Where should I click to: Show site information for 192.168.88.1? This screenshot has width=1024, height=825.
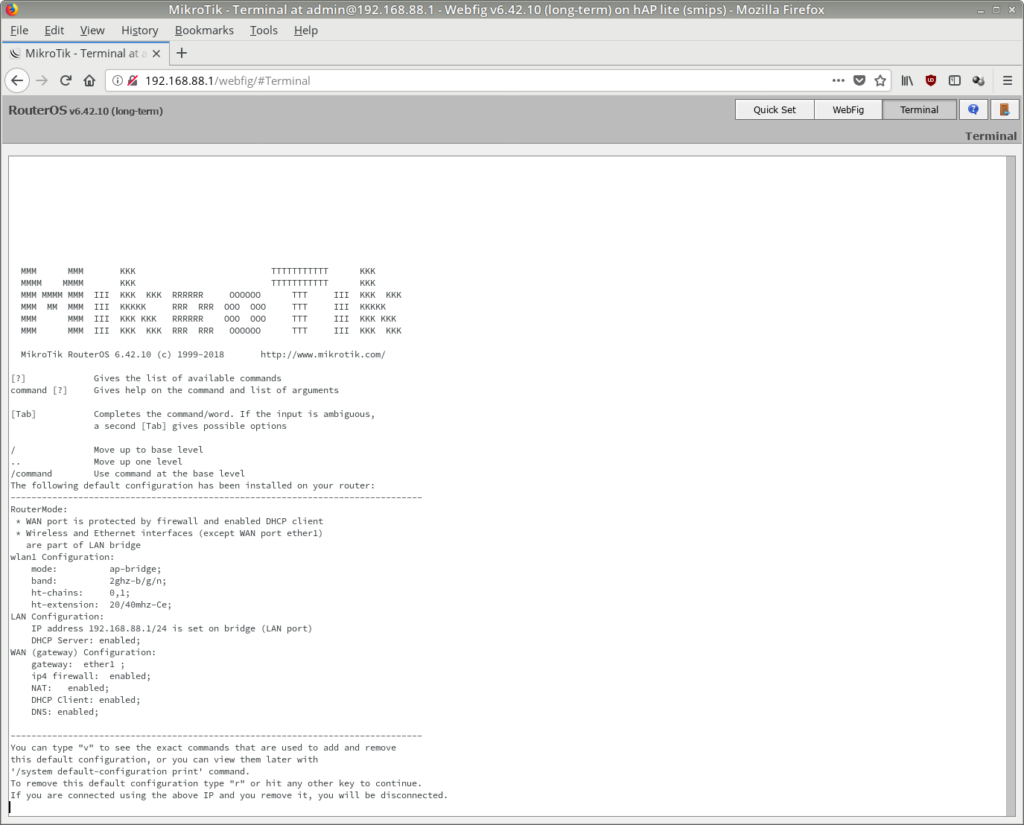(x=118, y=80)
